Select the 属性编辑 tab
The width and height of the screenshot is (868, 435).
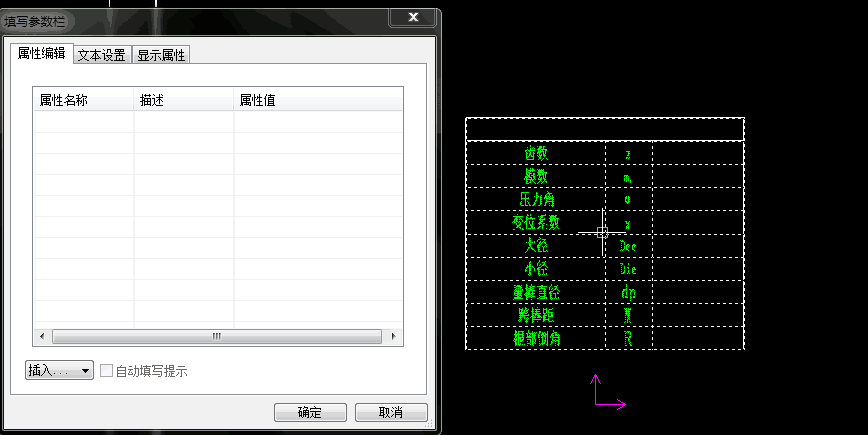click(x=42, y=53)
